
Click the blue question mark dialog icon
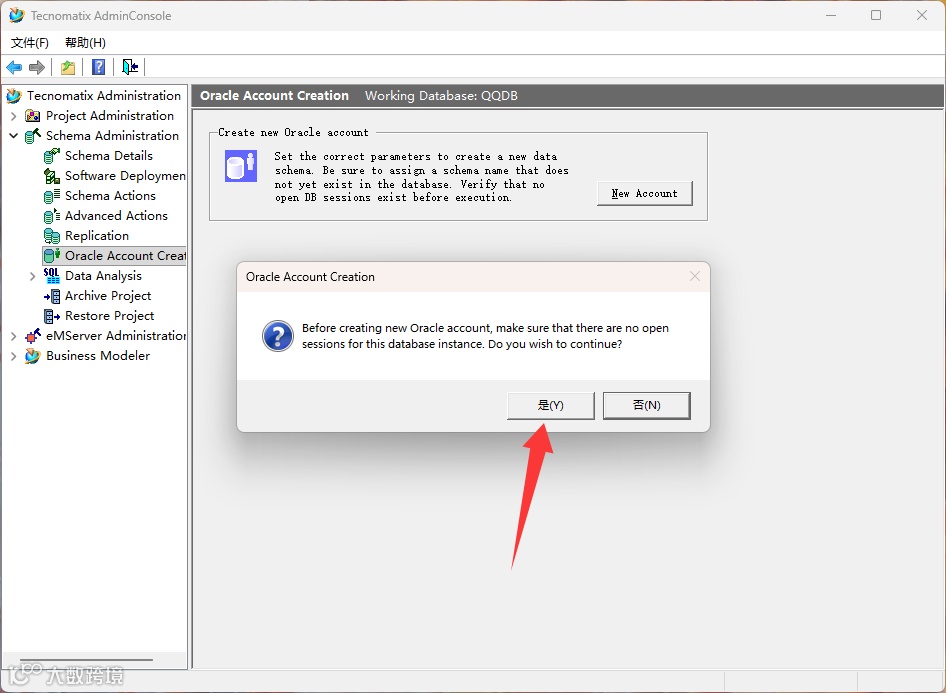click(278, 336)
